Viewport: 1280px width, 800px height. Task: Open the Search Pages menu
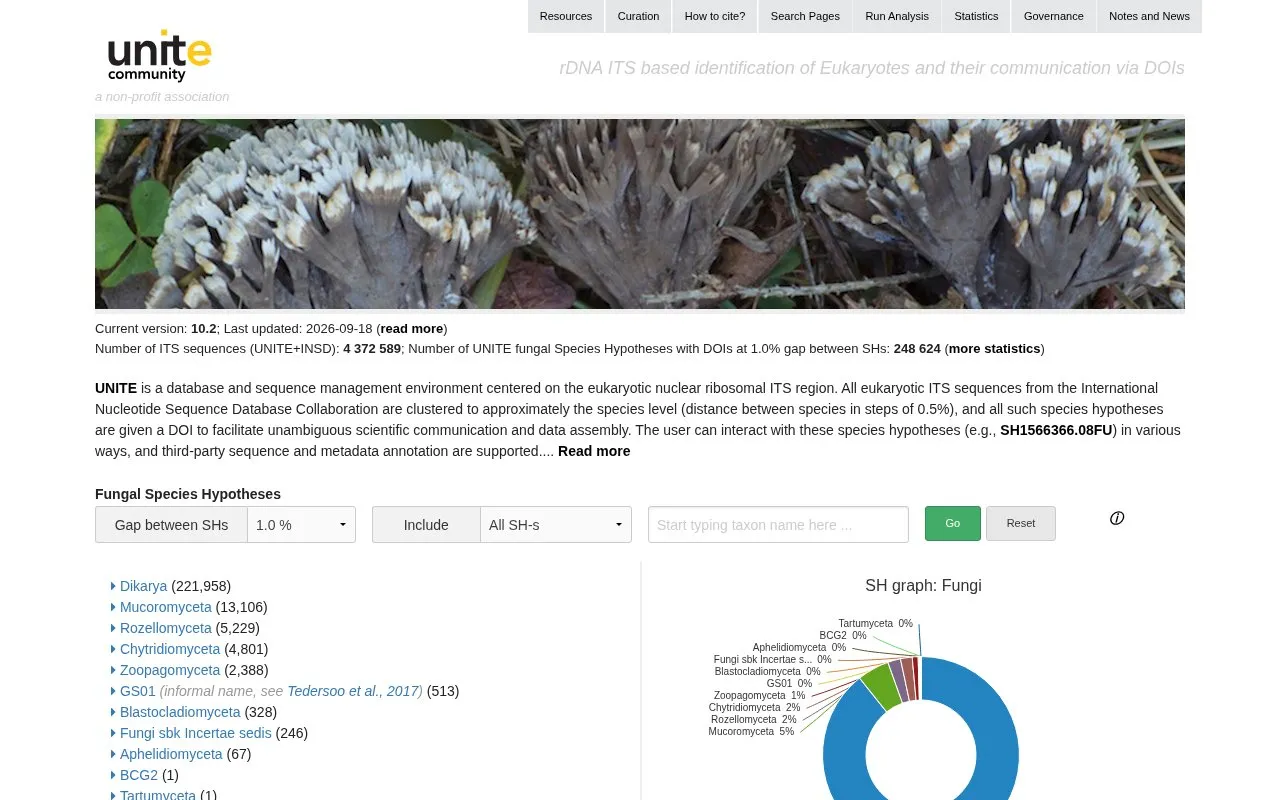click(805, 16)
